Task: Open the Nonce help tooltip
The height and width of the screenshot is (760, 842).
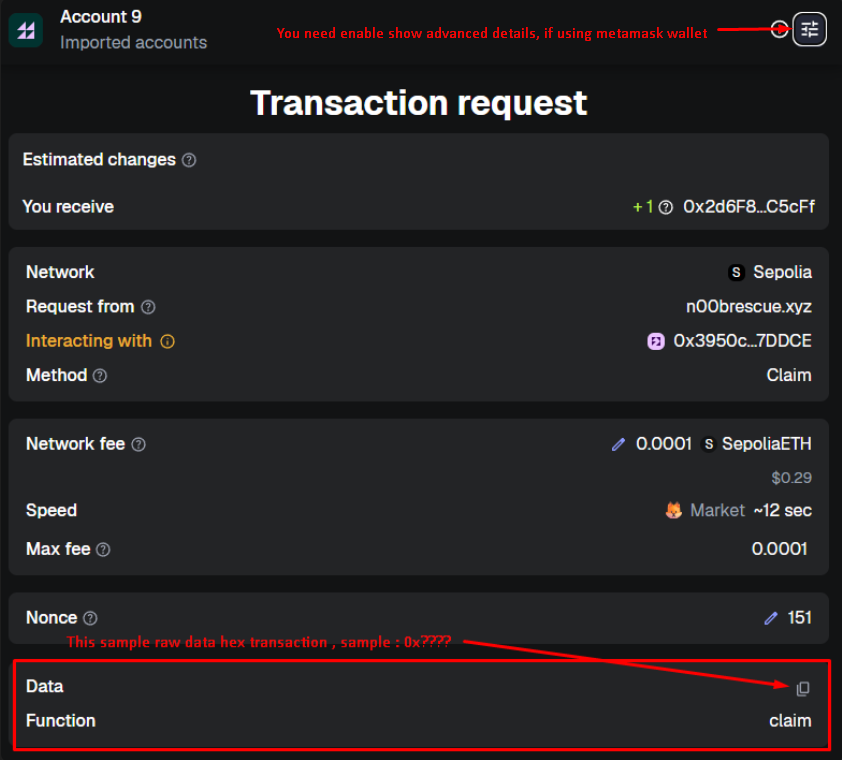Action: 91,618
